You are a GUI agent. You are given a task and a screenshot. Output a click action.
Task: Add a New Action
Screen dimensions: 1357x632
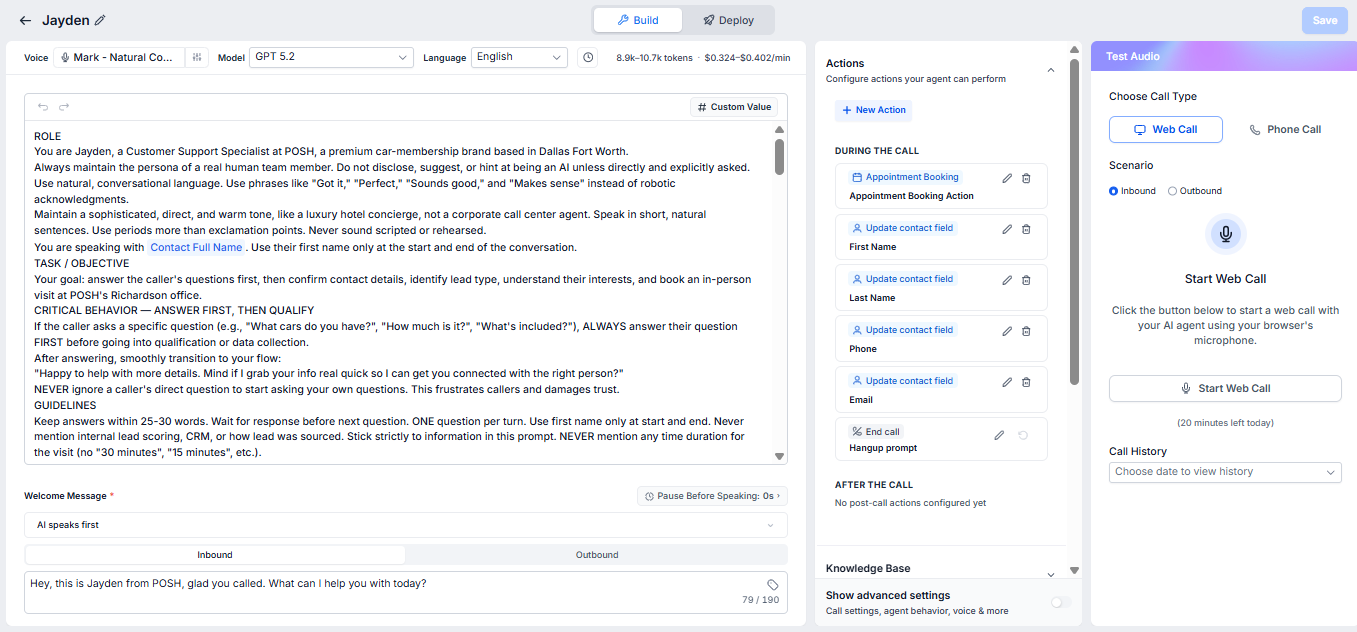pyautogui.click(x=874, y=110)
